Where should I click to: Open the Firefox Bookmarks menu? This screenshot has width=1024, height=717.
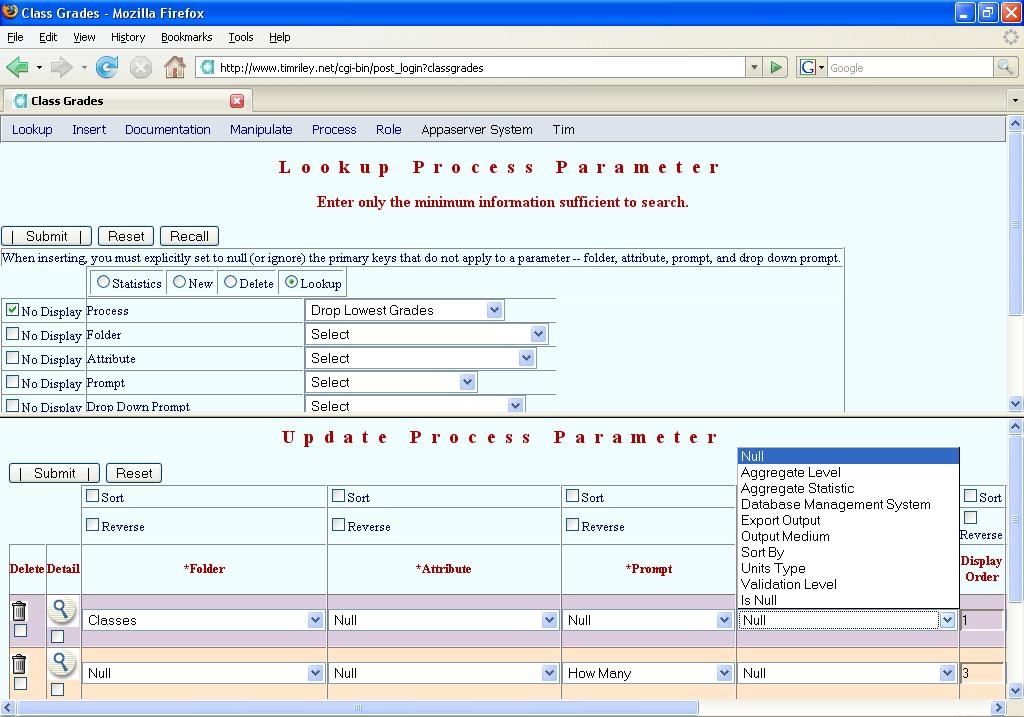click(x=187, y=37)
